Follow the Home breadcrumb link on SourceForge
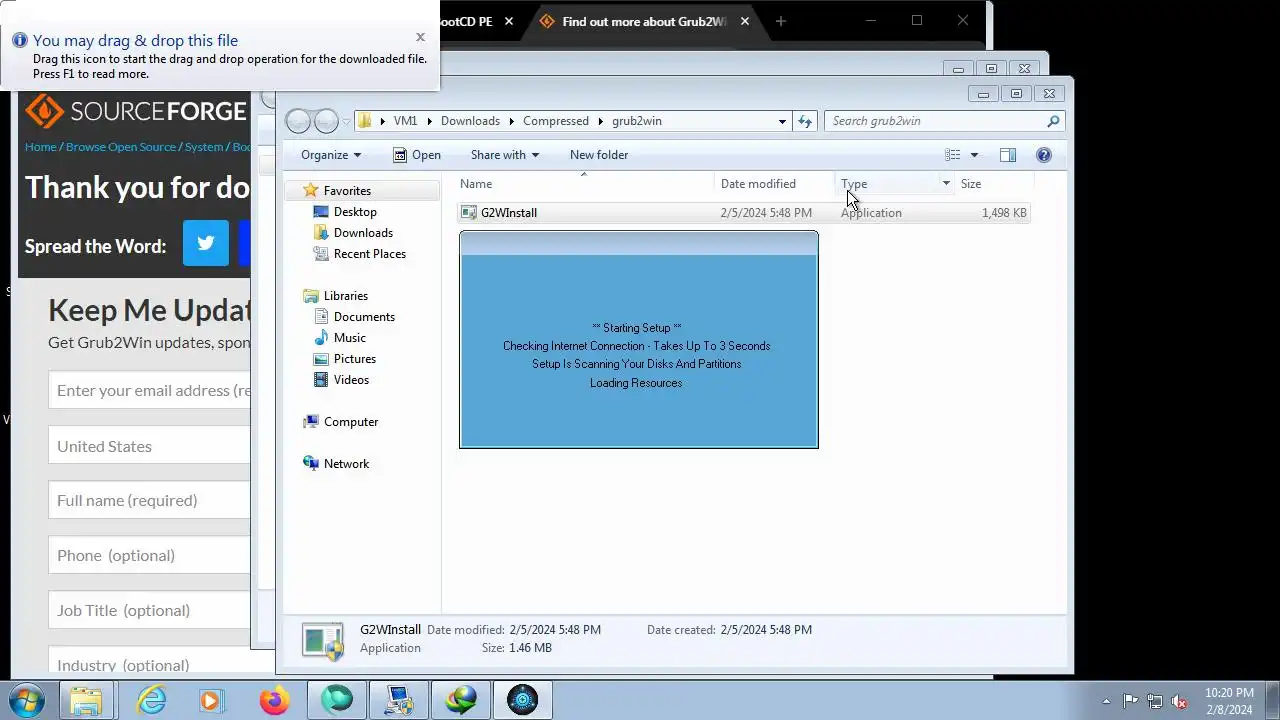 (40, 147)
